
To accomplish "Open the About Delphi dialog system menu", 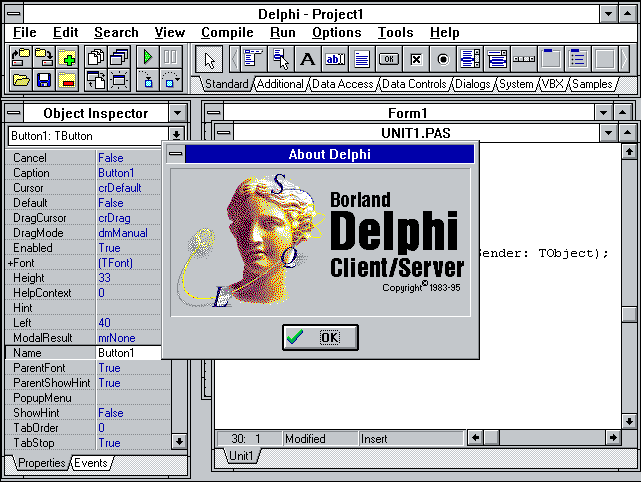I will pyautogui.click(x=175, y=154).
